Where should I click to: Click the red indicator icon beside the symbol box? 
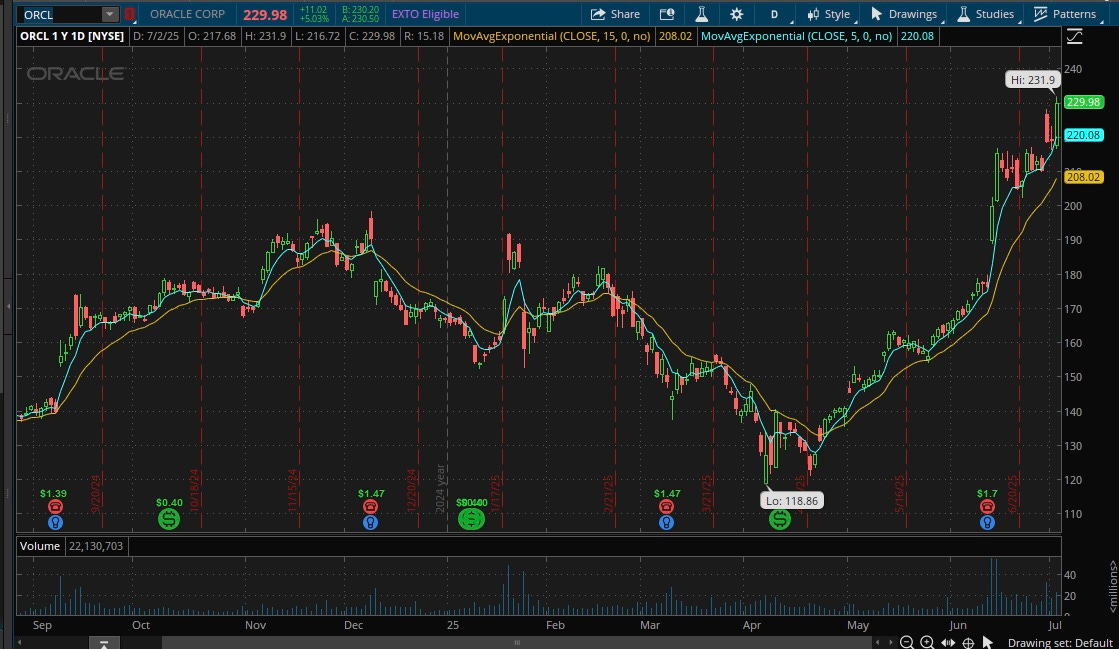[x=129, y=14]
